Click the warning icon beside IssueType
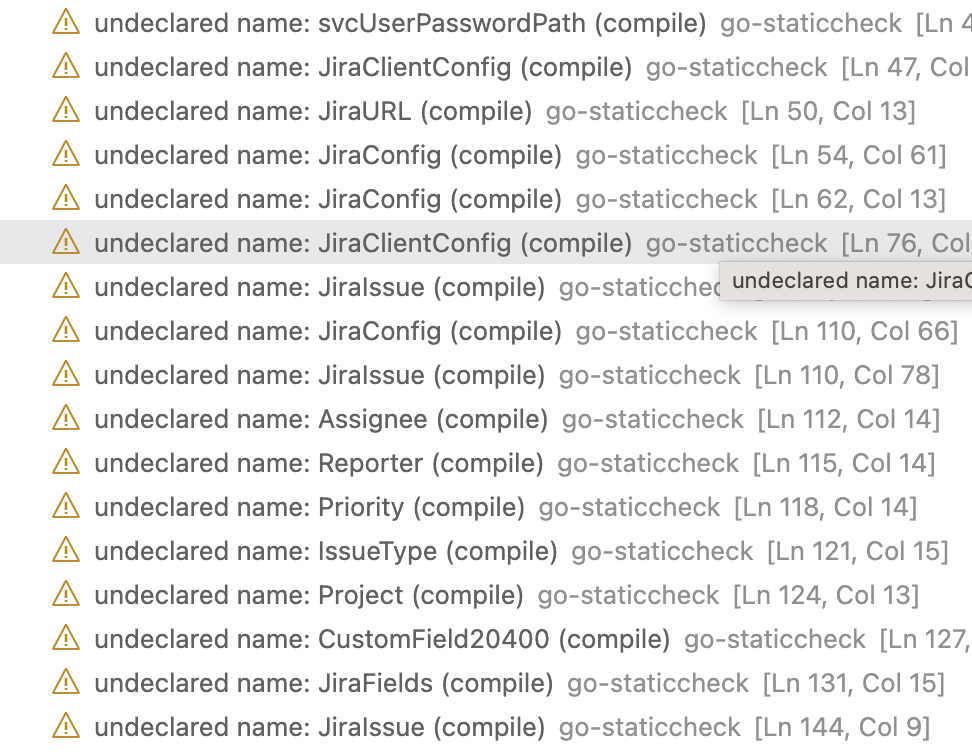 coord(65,551)
